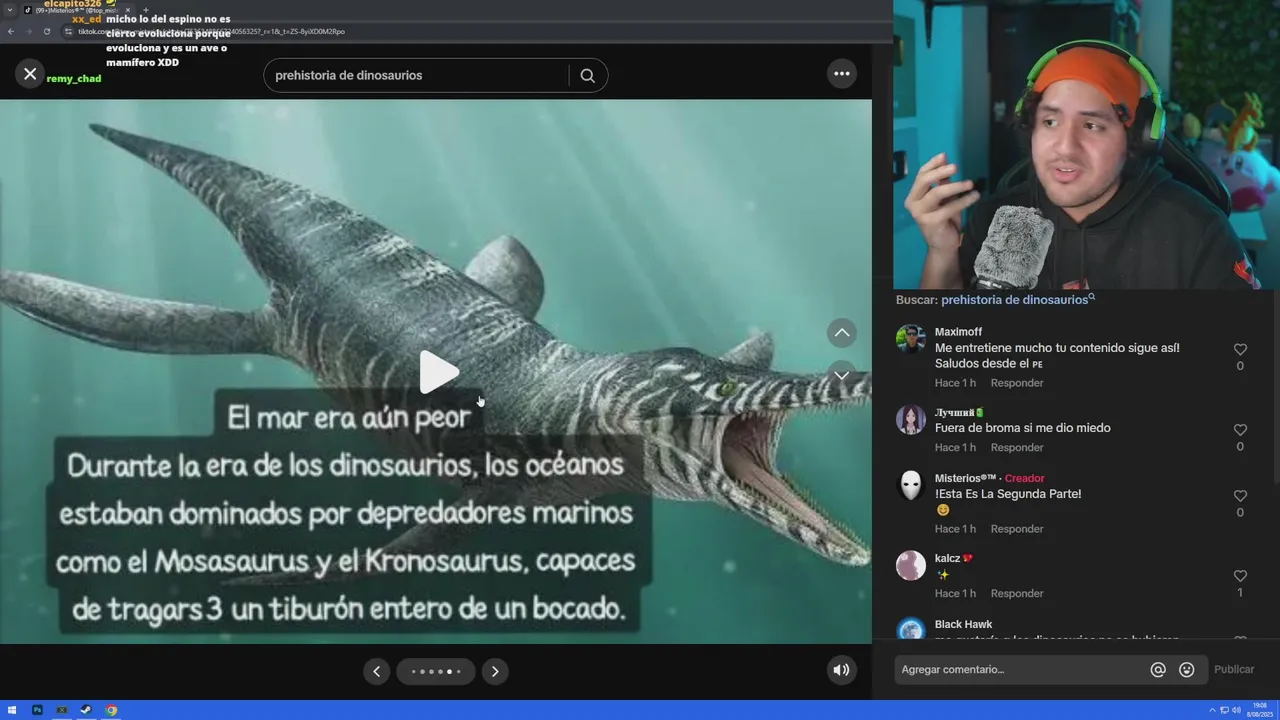Click the tiktok.com address bar URL
Image resolution: width=1280 pixels, height=720 pixels.
tap(211, 31)
